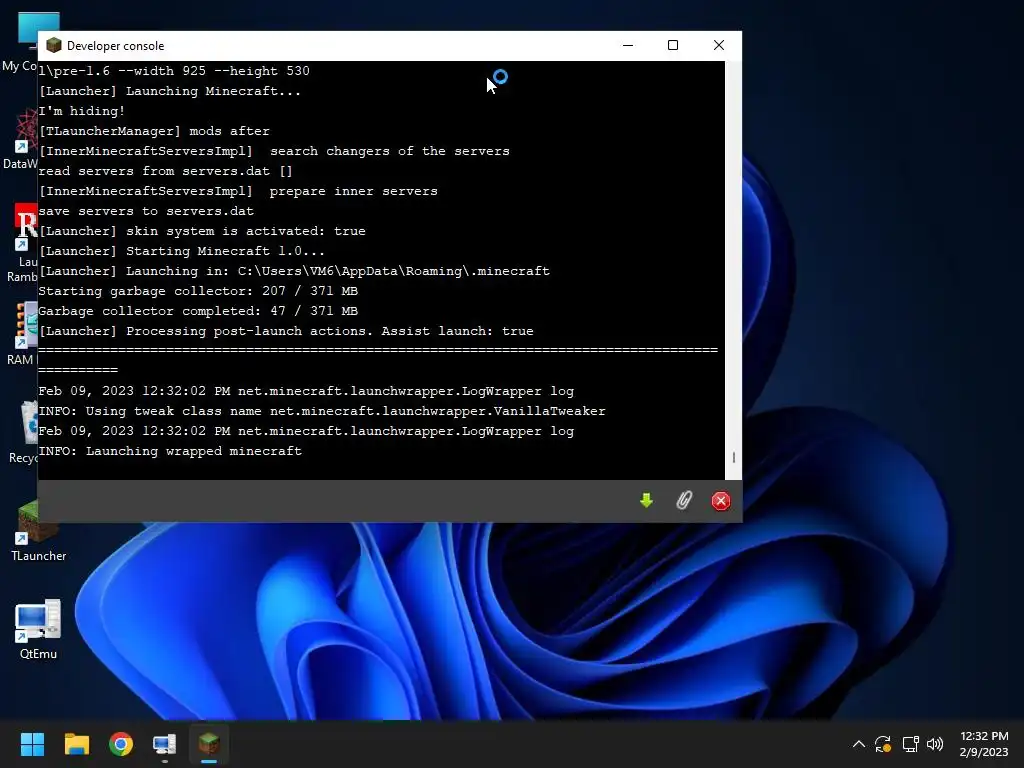Open RAM desktop shortcut icon
The image size is (1024, 768).
22,334
